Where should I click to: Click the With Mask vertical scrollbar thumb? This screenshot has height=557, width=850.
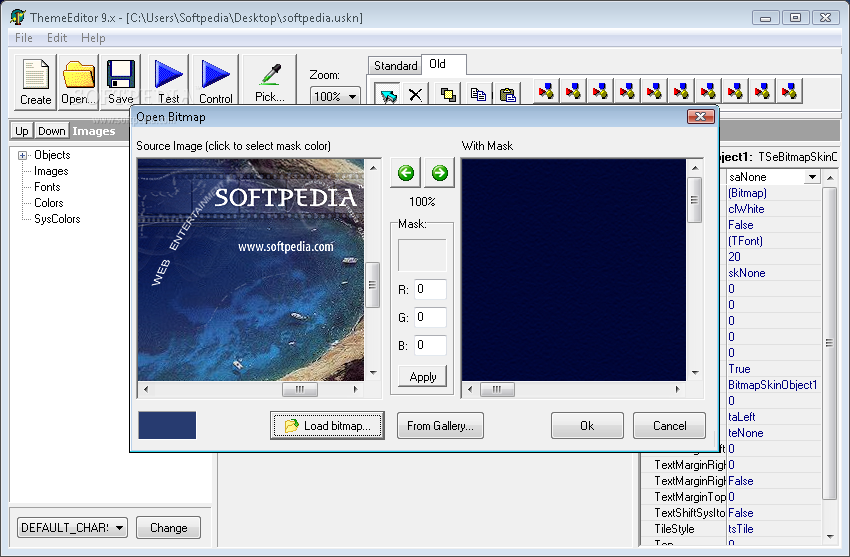[695, 200]
